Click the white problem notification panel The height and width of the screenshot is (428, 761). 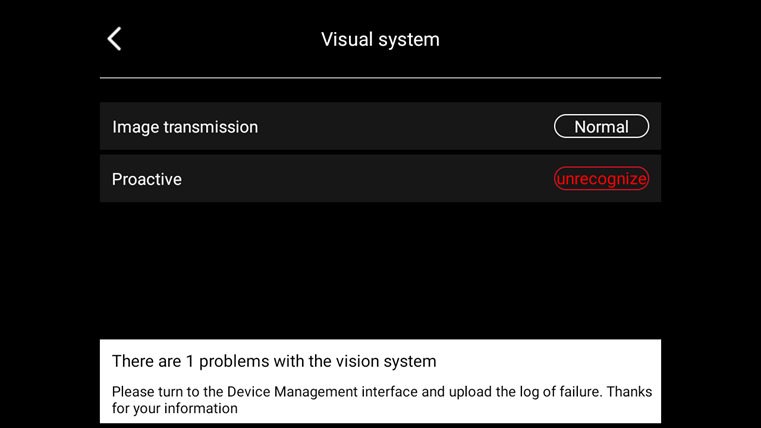pyautogui.click(x=380, y=381)
